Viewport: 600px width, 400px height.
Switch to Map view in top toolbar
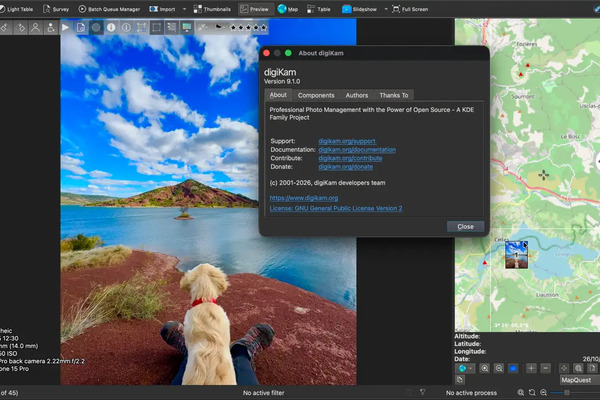point(288,9)
